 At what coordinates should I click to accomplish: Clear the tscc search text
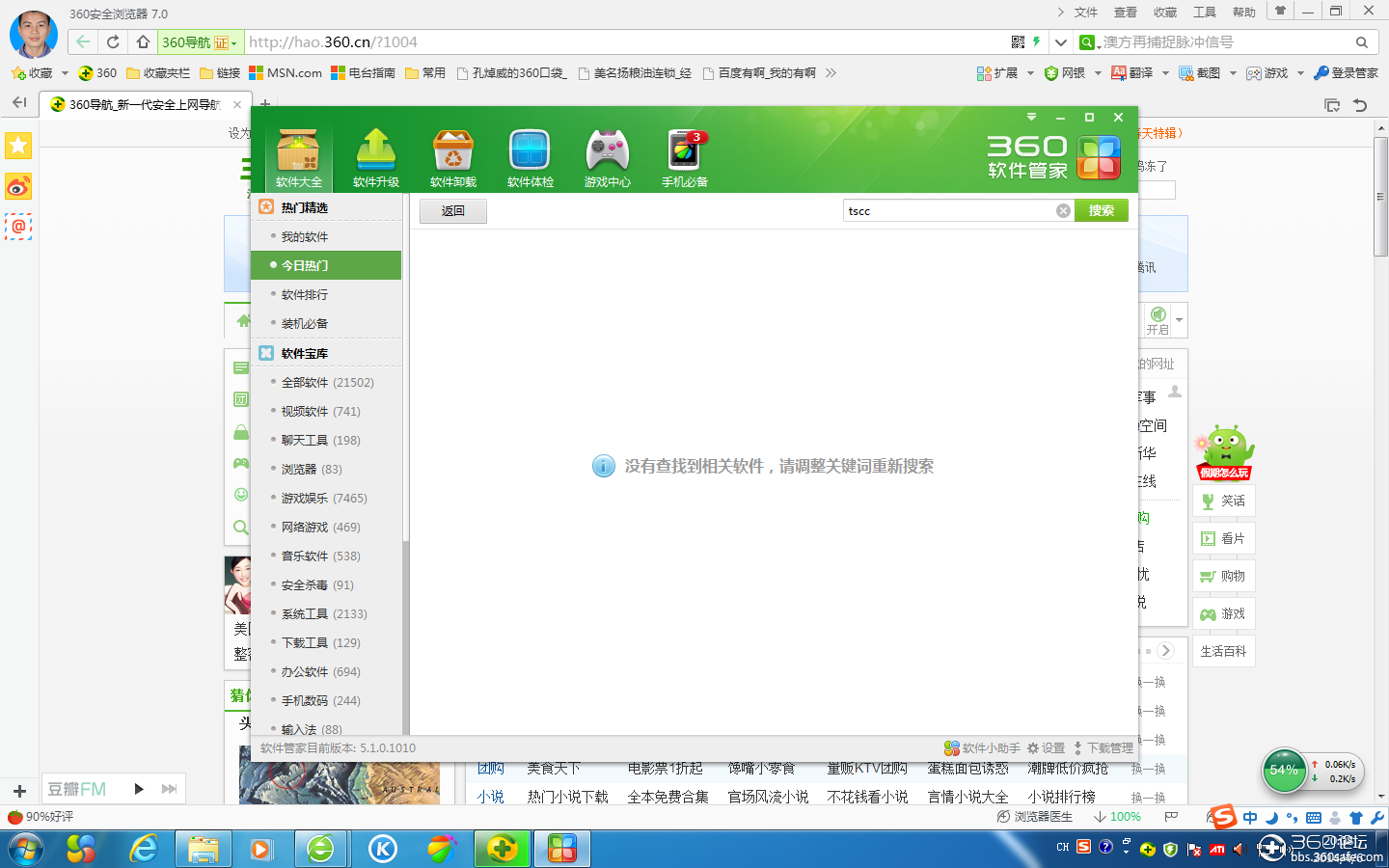(1063, 211)
